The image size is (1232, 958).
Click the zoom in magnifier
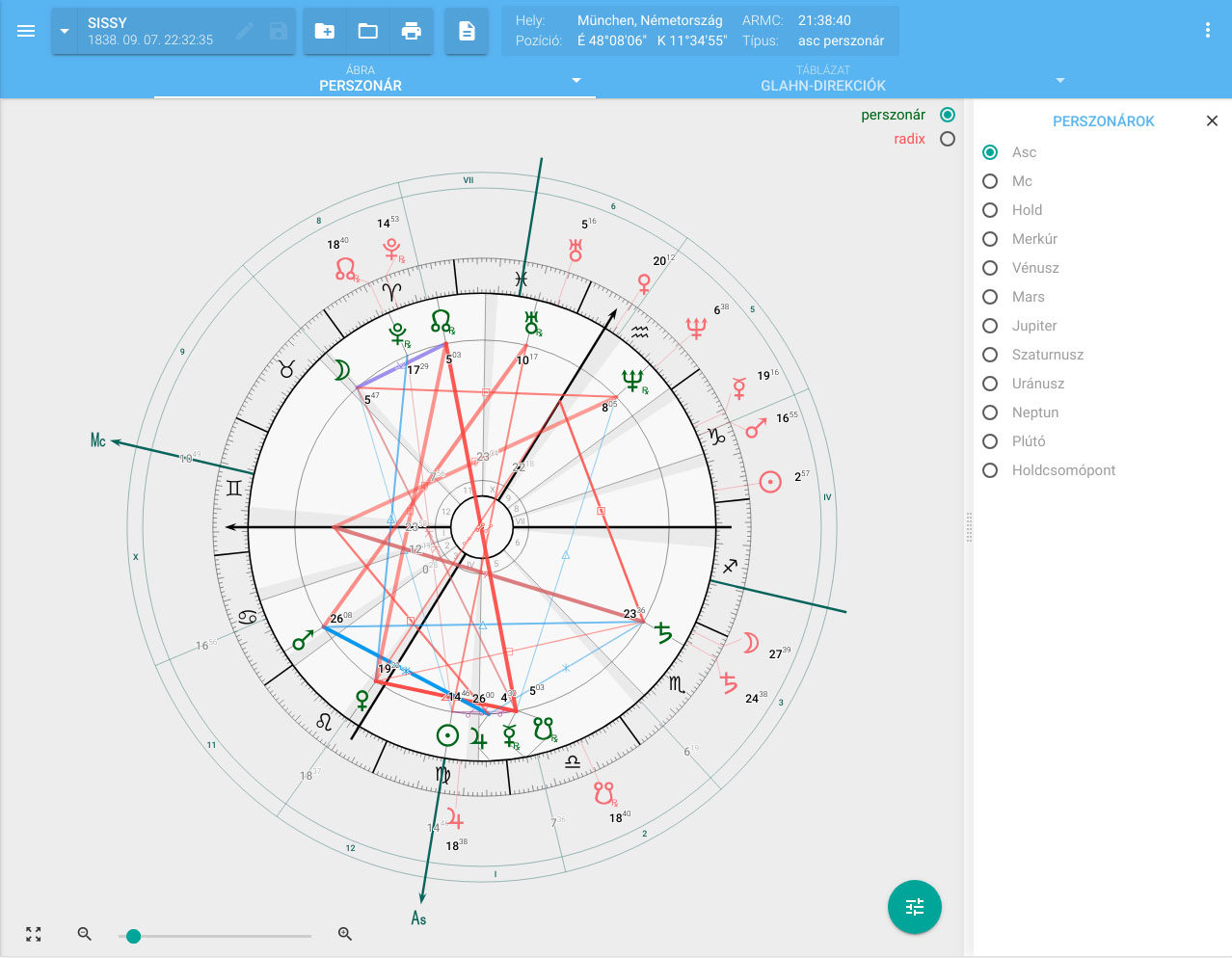click(345, 934)
